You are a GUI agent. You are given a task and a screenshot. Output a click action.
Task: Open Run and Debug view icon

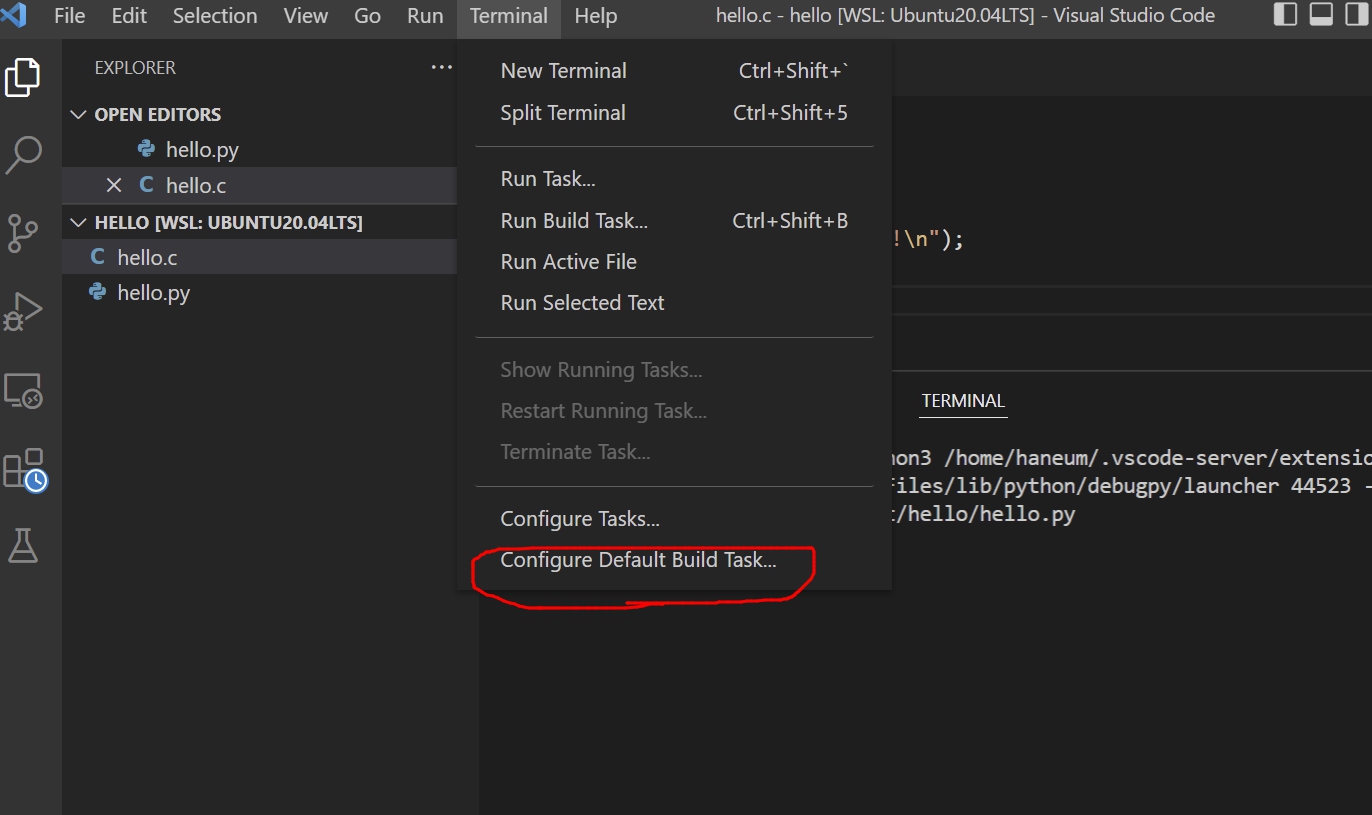point(23,311)
